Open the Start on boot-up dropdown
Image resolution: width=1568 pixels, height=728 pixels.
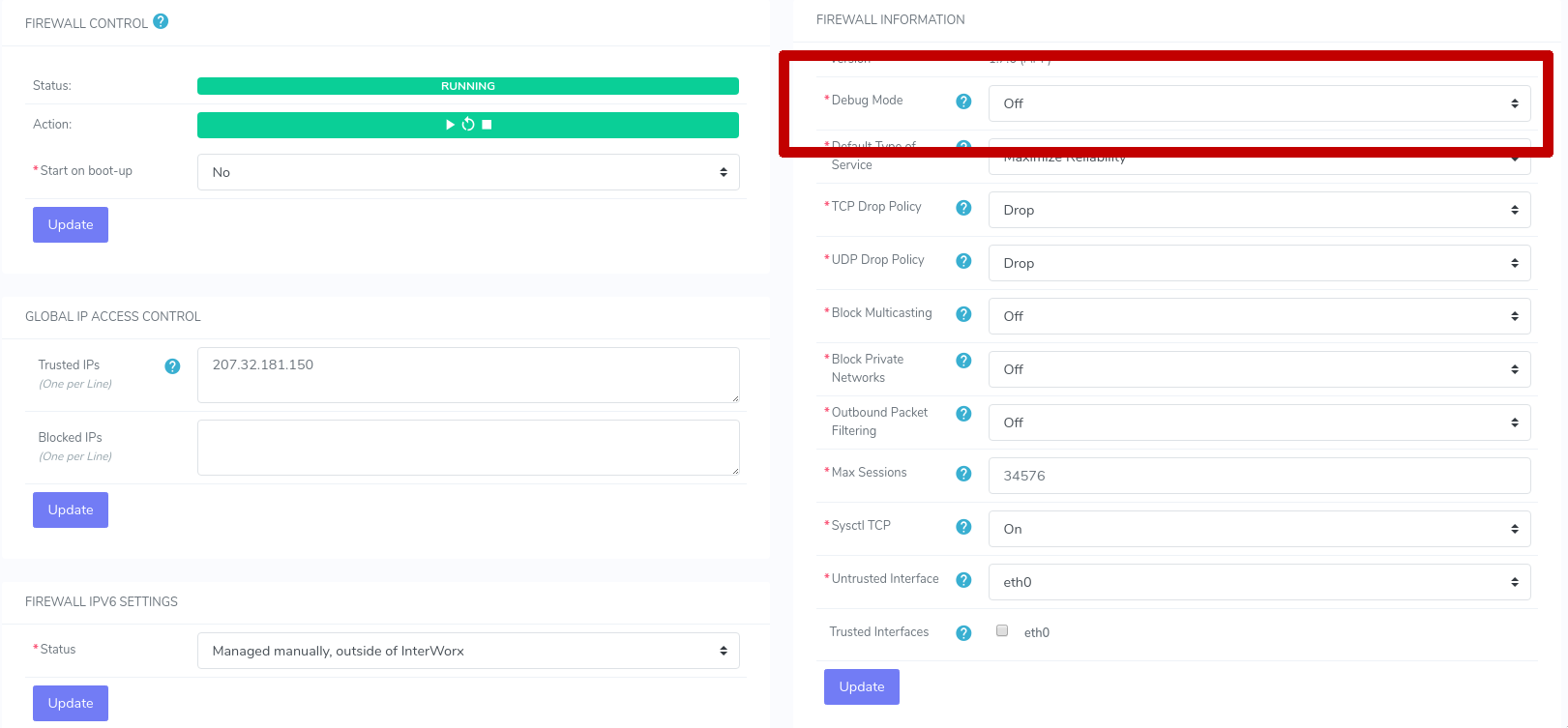(x=468, y=172)
